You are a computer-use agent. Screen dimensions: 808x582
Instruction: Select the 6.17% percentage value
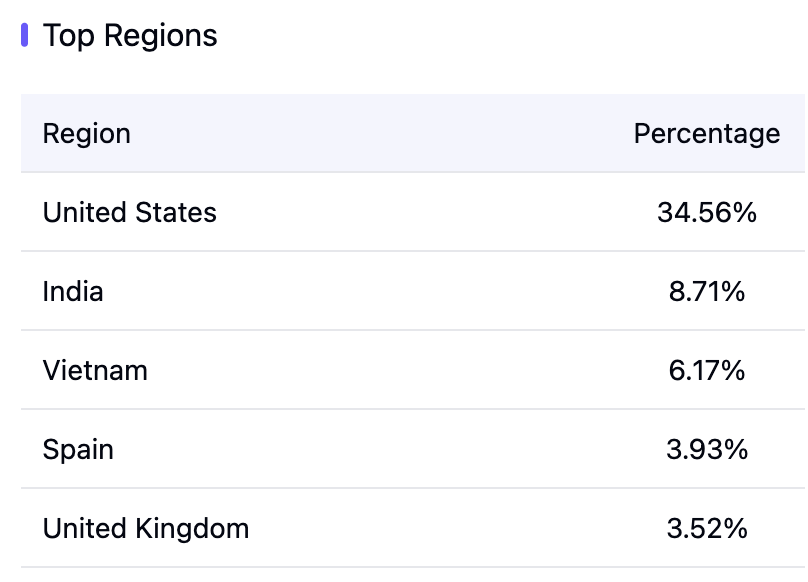(706, 370)
